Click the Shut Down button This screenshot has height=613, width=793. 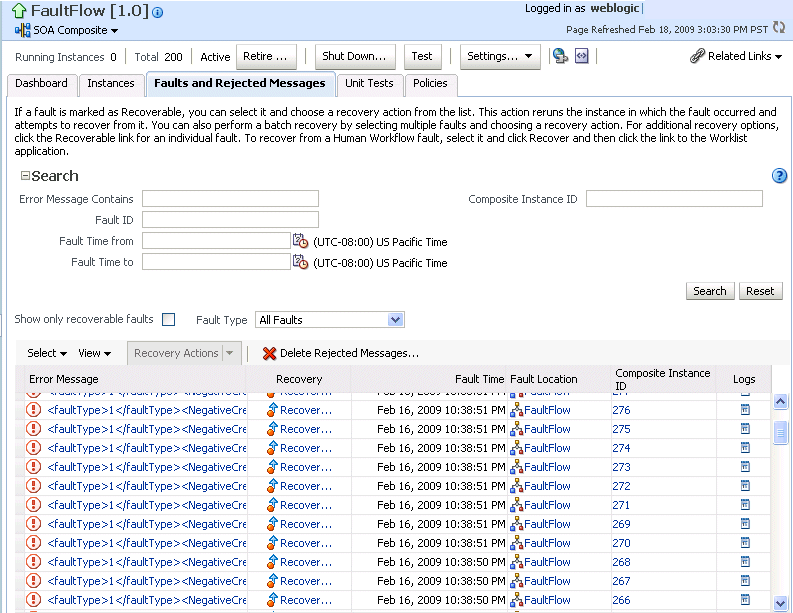click(354, 56)
